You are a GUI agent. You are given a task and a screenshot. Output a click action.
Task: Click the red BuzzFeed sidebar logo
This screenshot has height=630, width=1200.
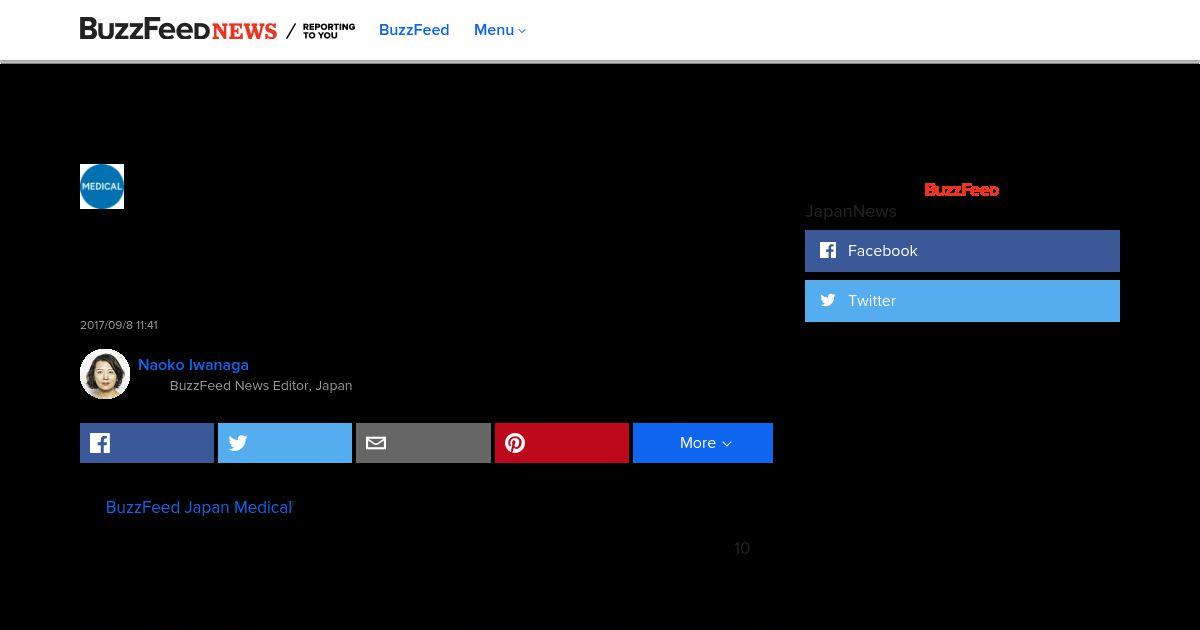tap(962, 189)
